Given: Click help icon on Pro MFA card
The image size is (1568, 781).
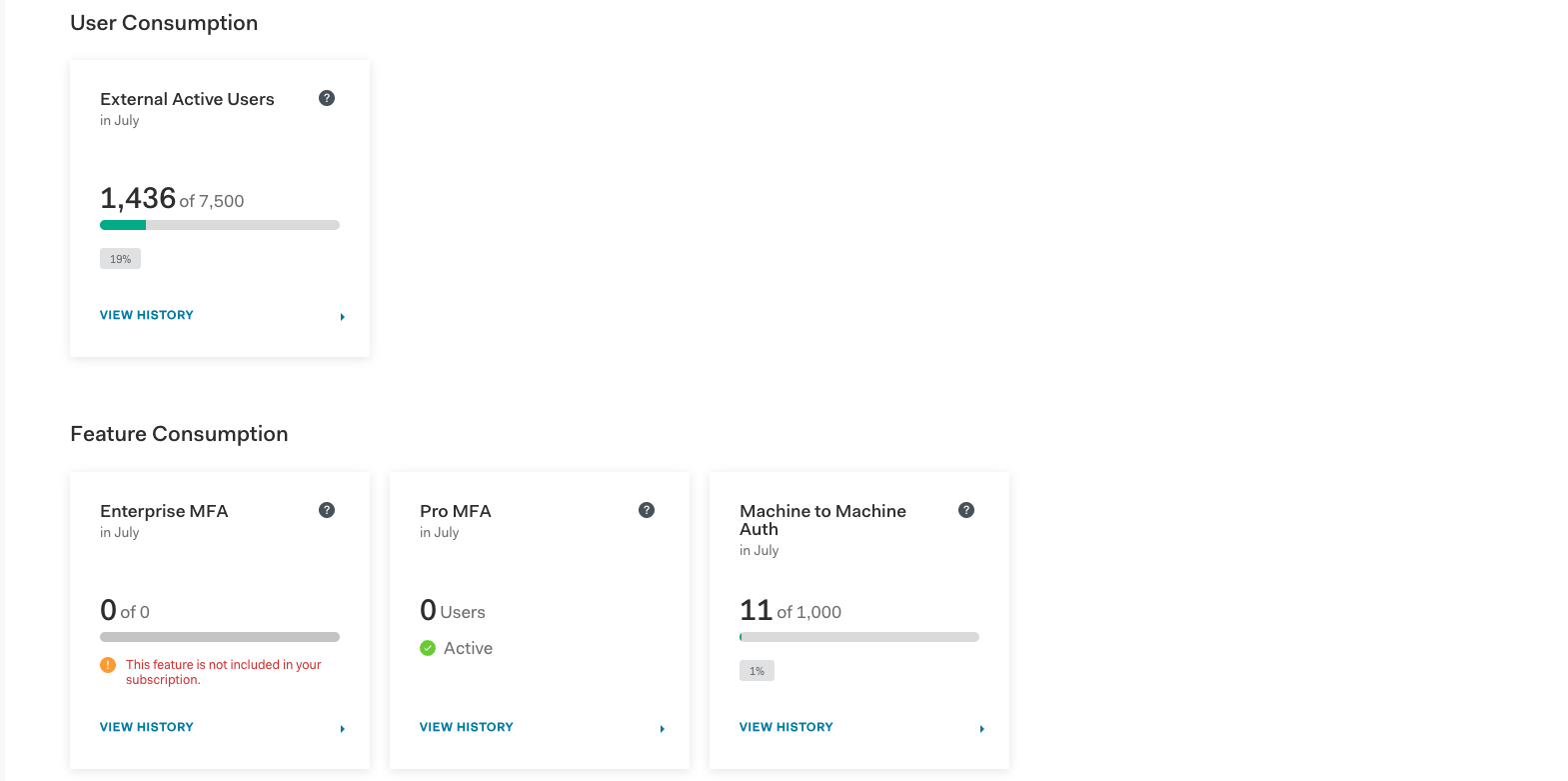Looking at the screenshot, I should pos(647,510).
